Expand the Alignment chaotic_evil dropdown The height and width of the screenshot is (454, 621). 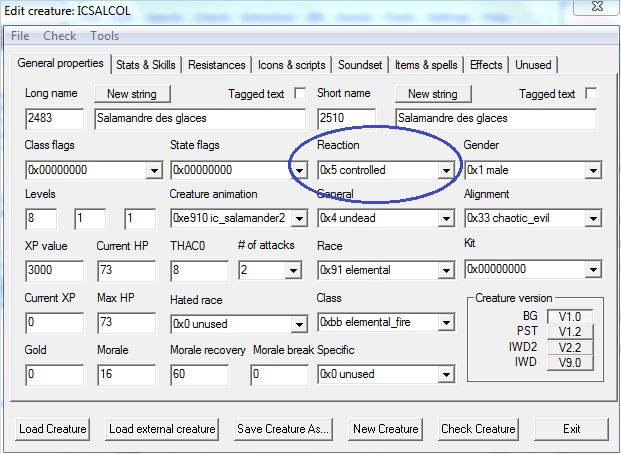[x=593, y=218]
